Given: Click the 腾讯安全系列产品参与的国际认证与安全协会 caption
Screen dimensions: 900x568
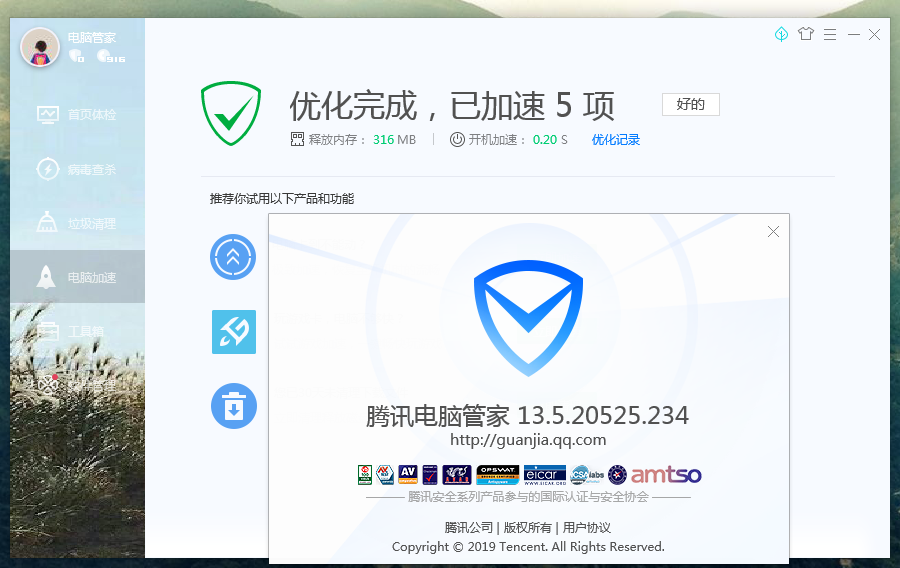Looking at the screenshot, I should click(528, 497).
